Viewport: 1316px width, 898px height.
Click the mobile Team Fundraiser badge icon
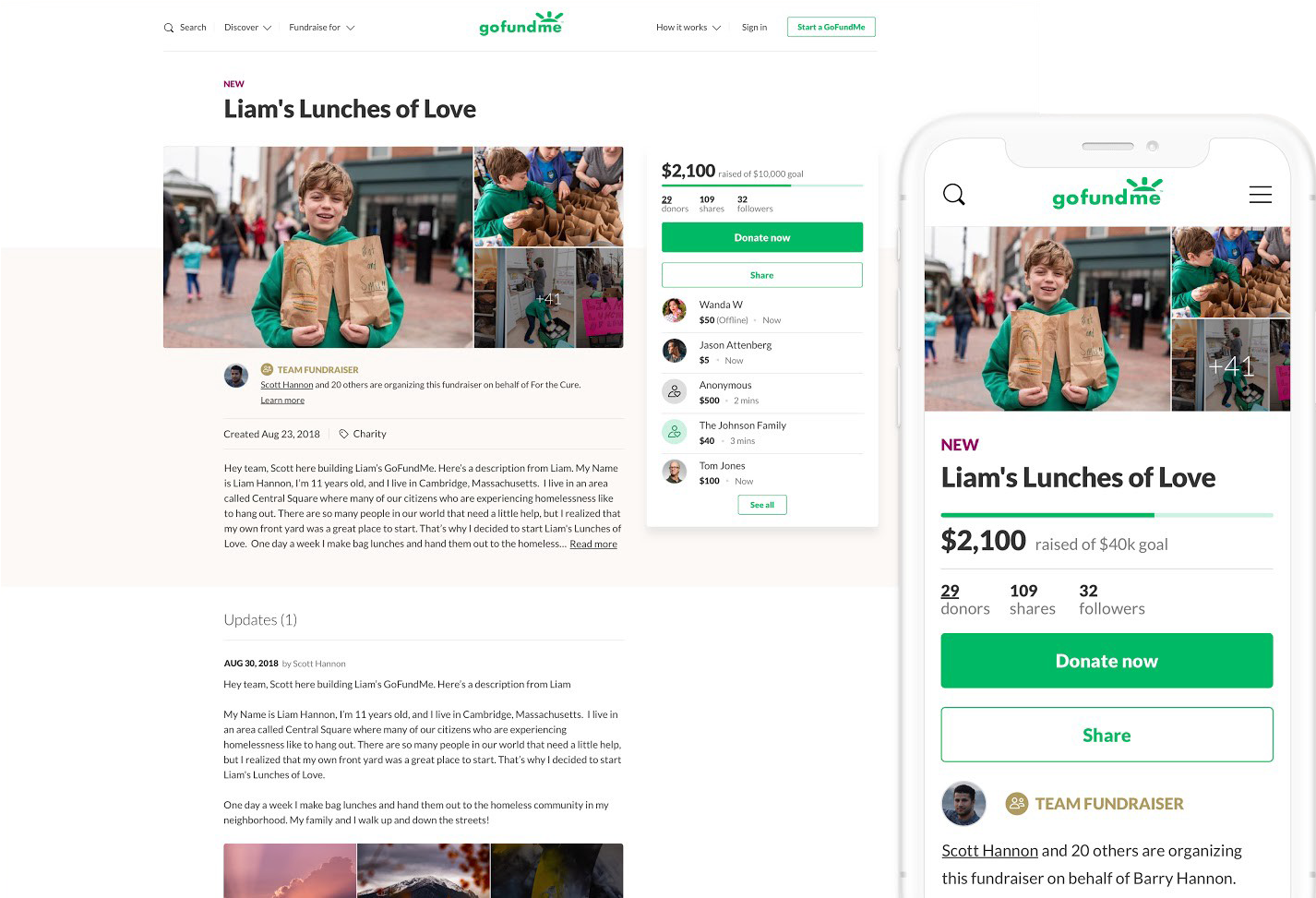[1017, 804]
